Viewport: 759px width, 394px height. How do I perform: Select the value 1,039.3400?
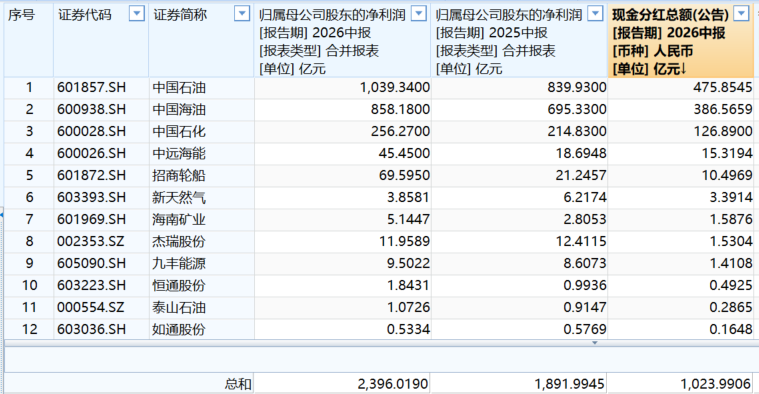point(395,87)
